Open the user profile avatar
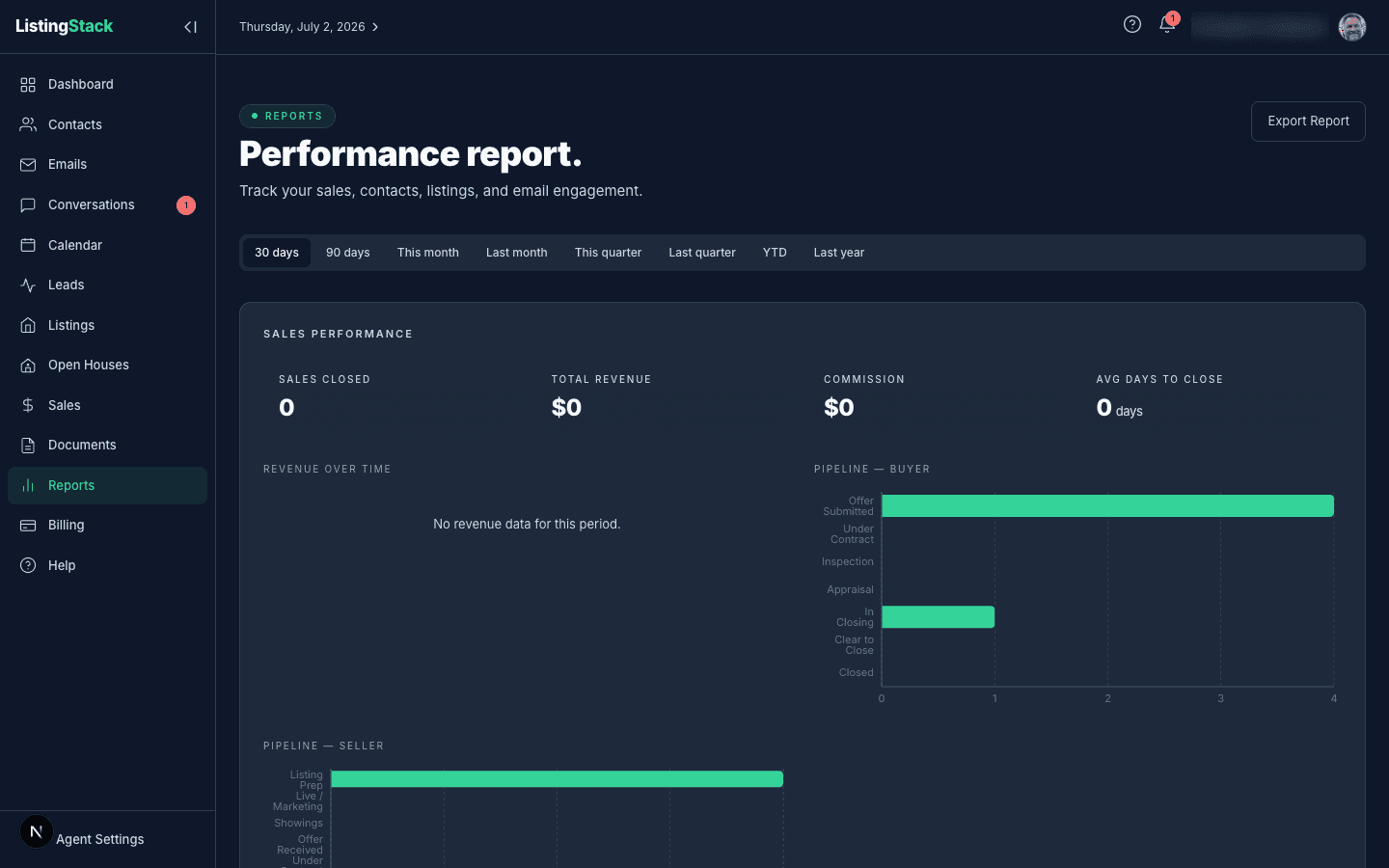 [x=1352, y=27]
